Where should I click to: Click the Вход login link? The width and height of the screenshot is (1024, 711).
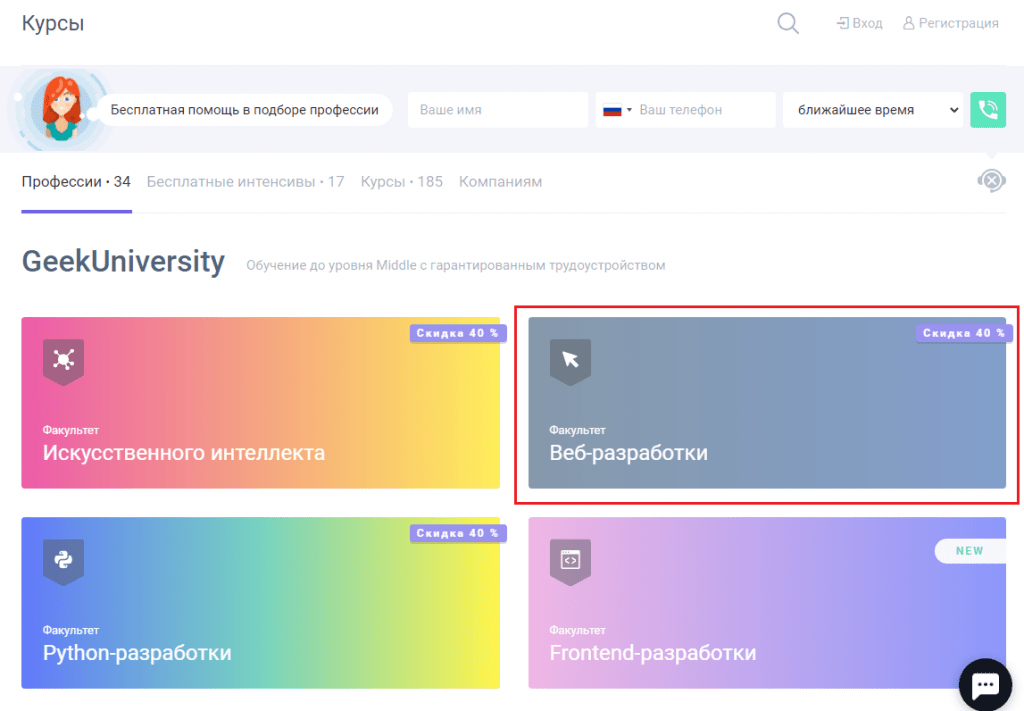[x=859, y=23]
